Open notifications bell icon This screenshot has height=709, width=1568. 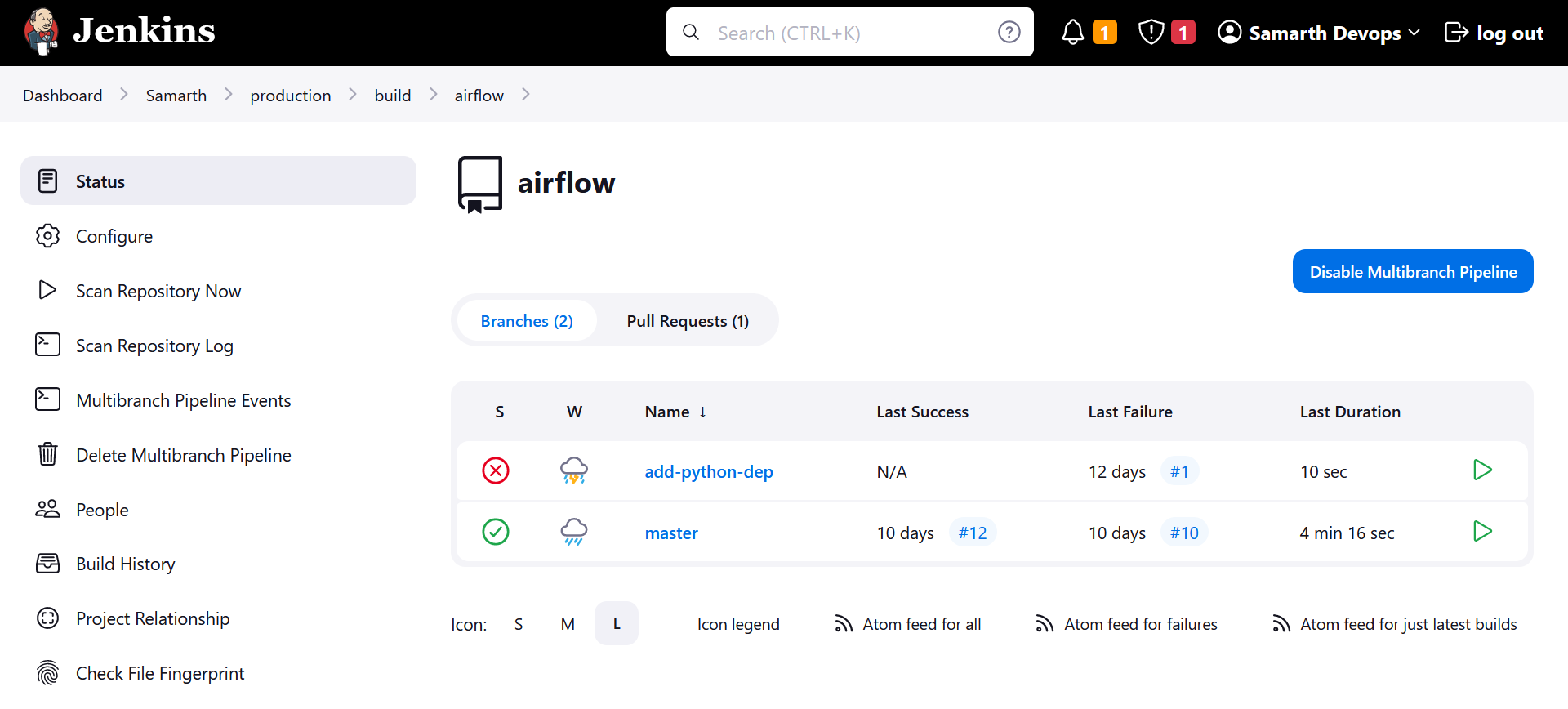coord(1073,32)
